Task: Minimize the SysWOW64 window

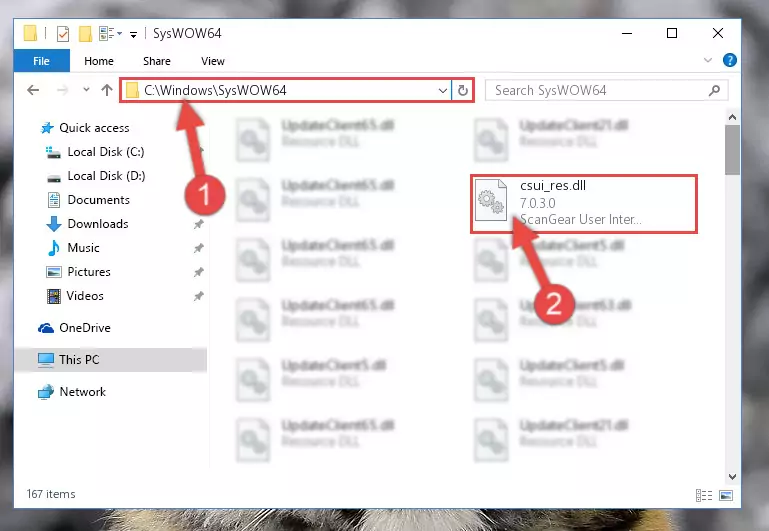Action: click(627, 33)
